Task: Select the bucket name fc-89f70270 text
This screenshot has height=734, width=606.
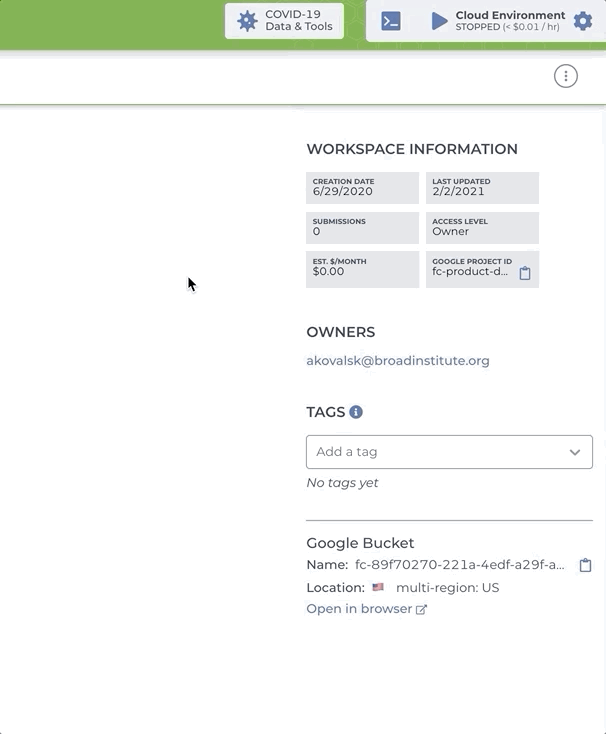Action: pyautogui.click(x=460, y=565)
